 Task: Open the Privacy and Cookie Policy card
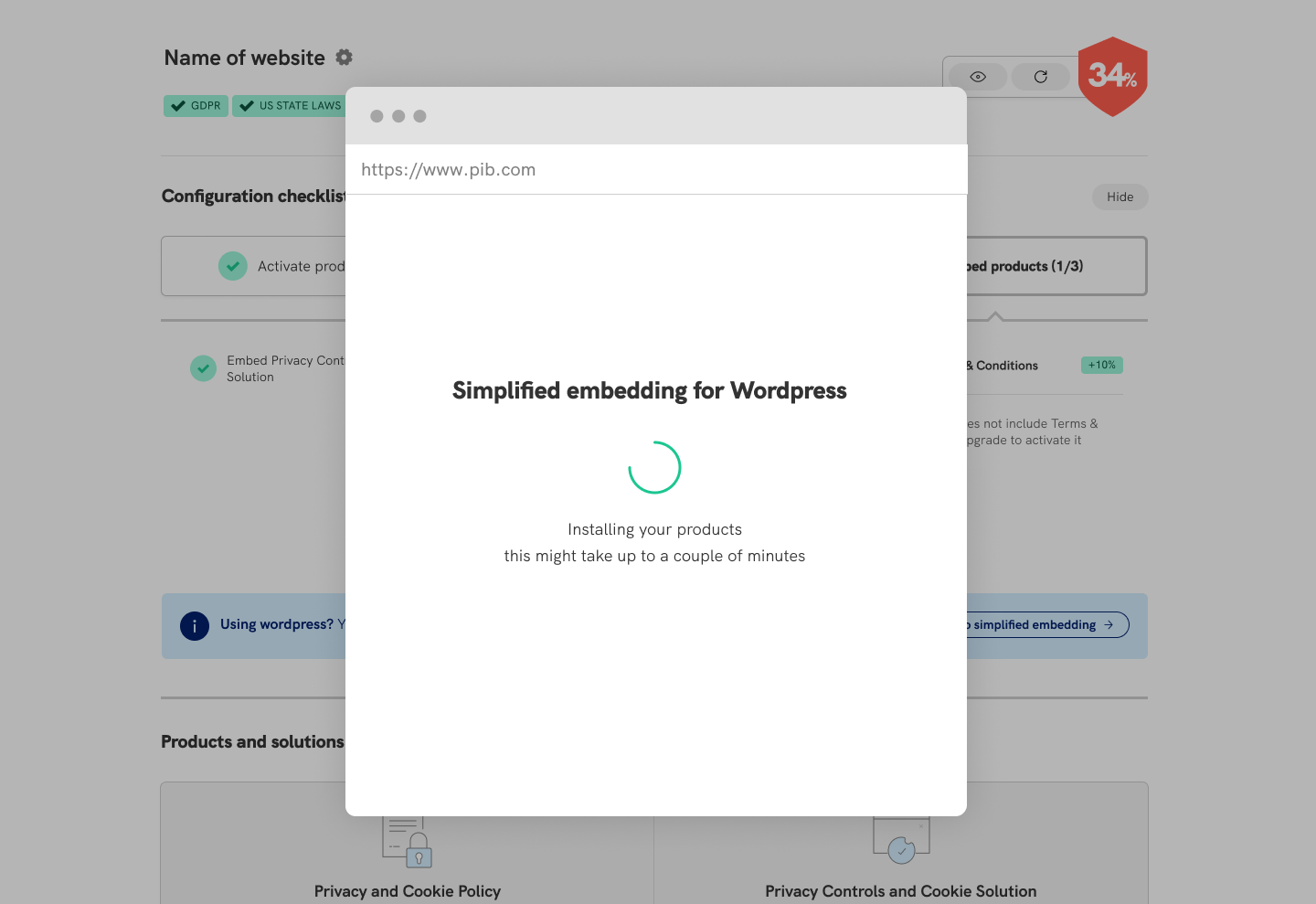tap(408, 890)
